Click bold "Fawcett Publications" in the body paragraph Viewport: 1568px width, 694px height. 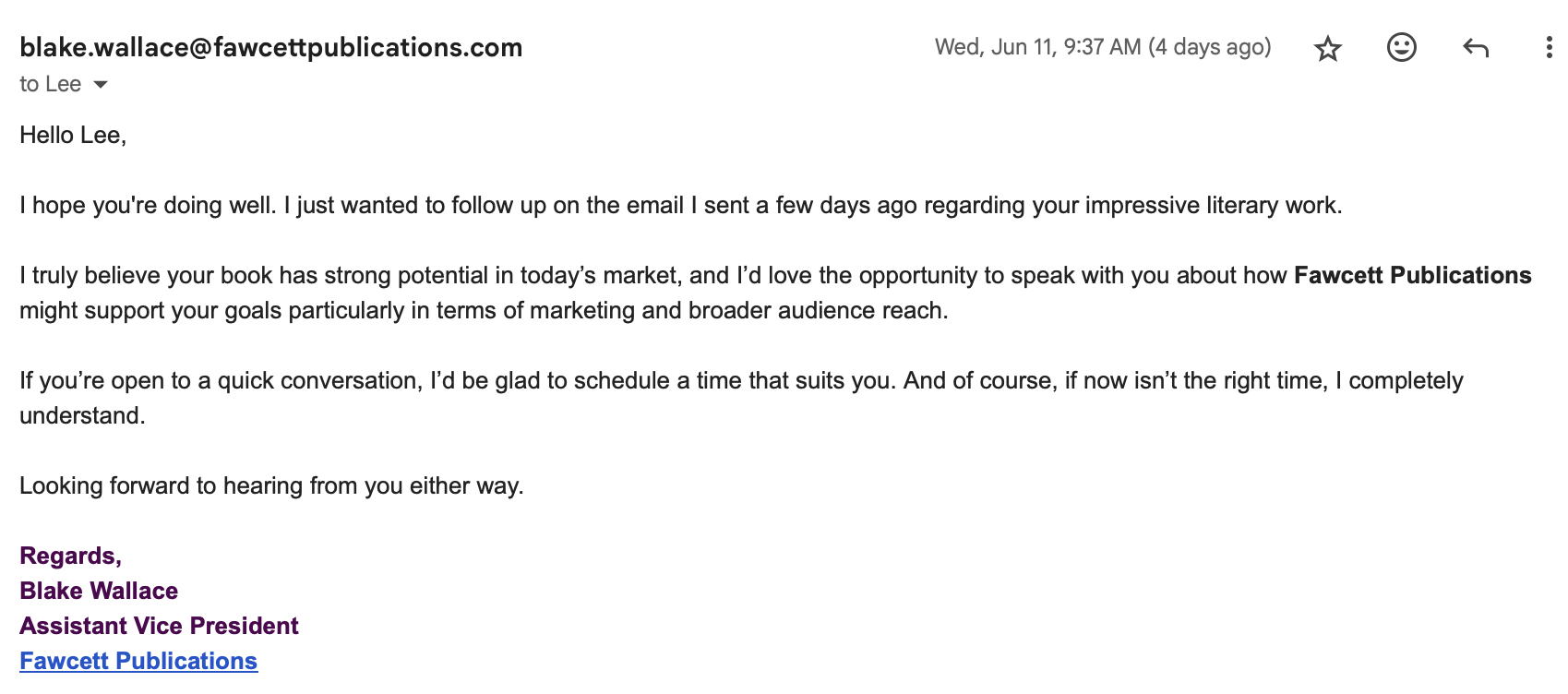pyautogui.click(x=1412, y=275)
